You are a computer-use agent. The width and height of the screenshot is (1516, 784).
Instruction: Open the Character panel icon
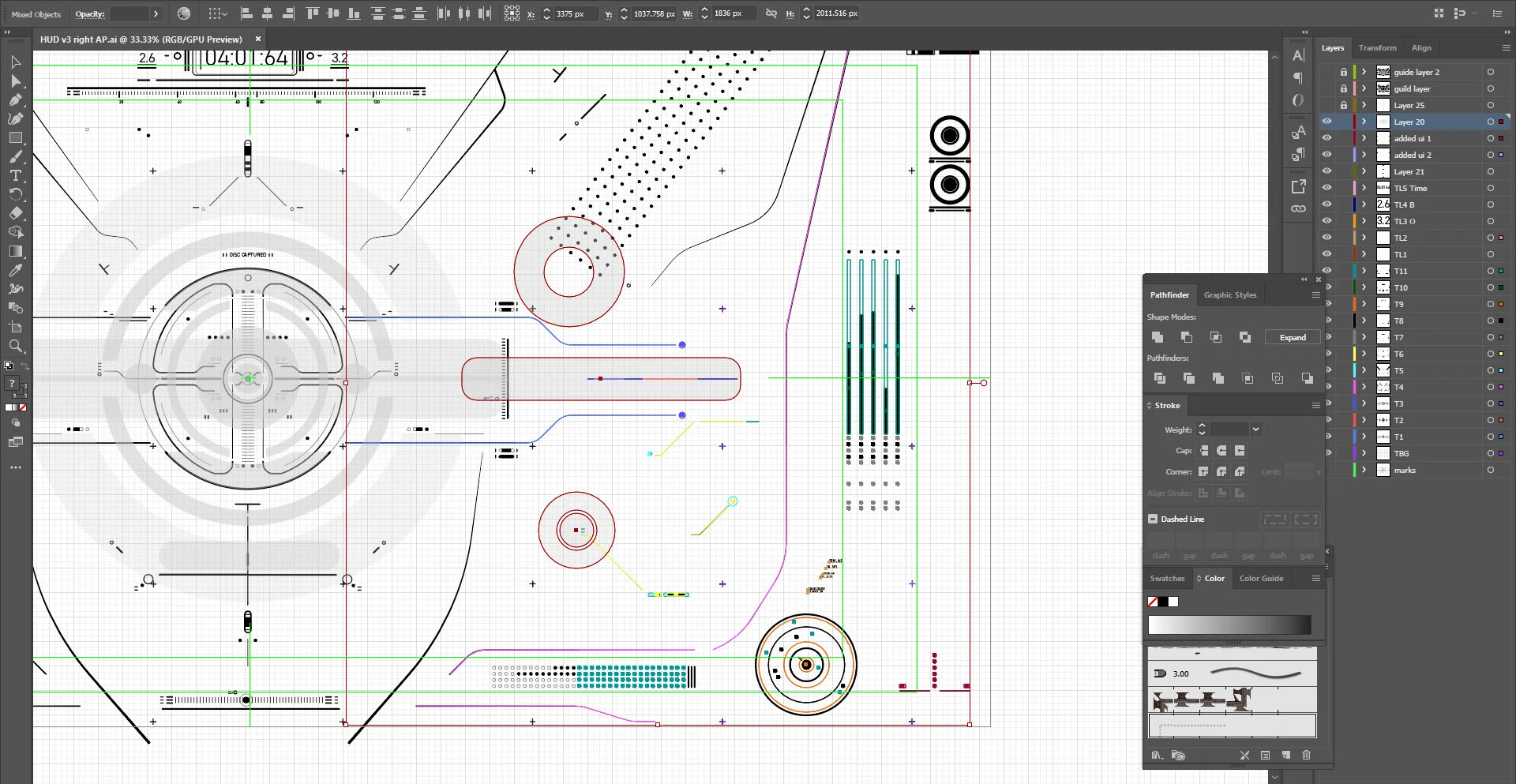click(1298, 56)
